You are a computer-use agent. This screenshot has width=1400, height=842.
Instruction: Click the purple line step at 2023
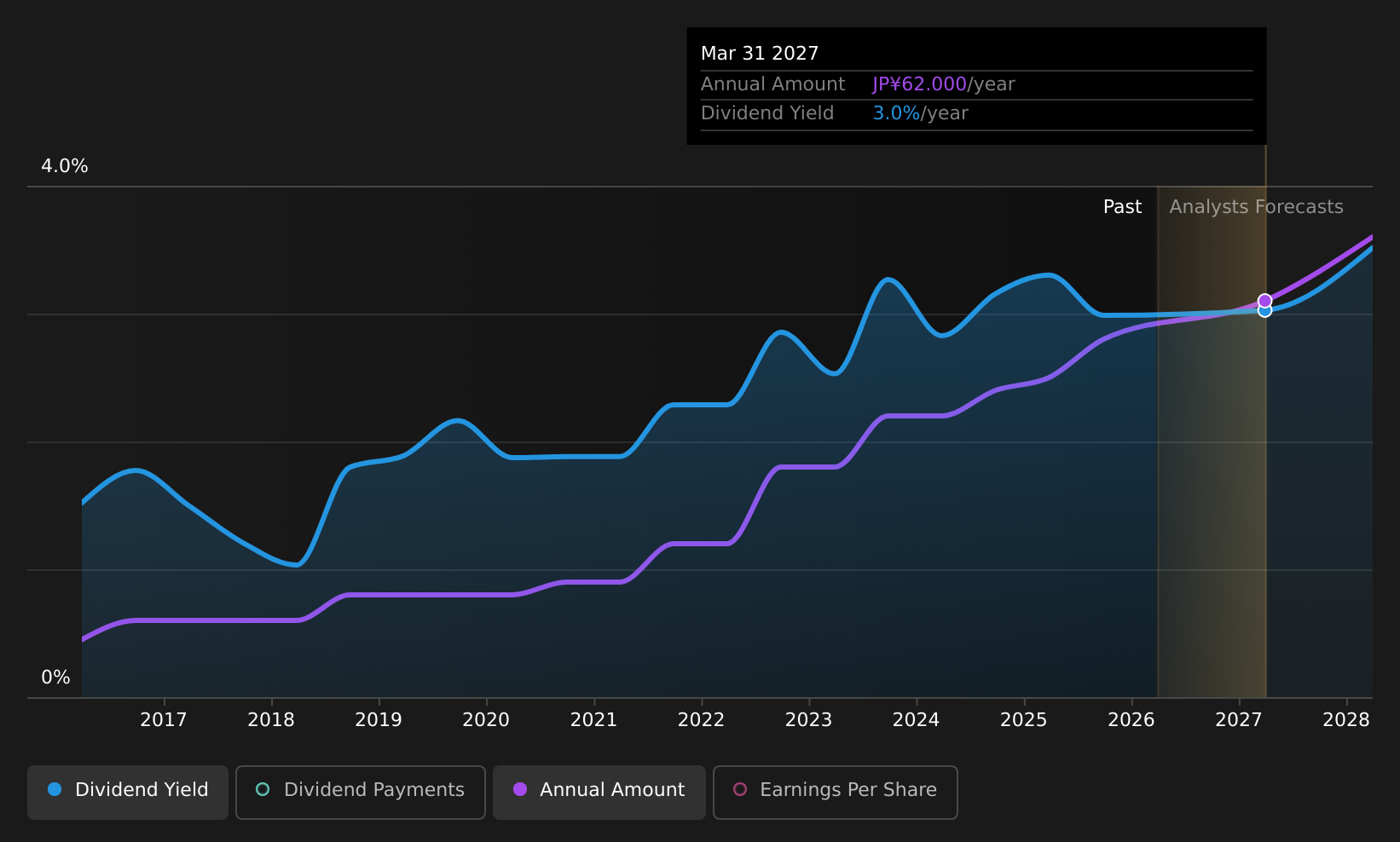(810, 467)
